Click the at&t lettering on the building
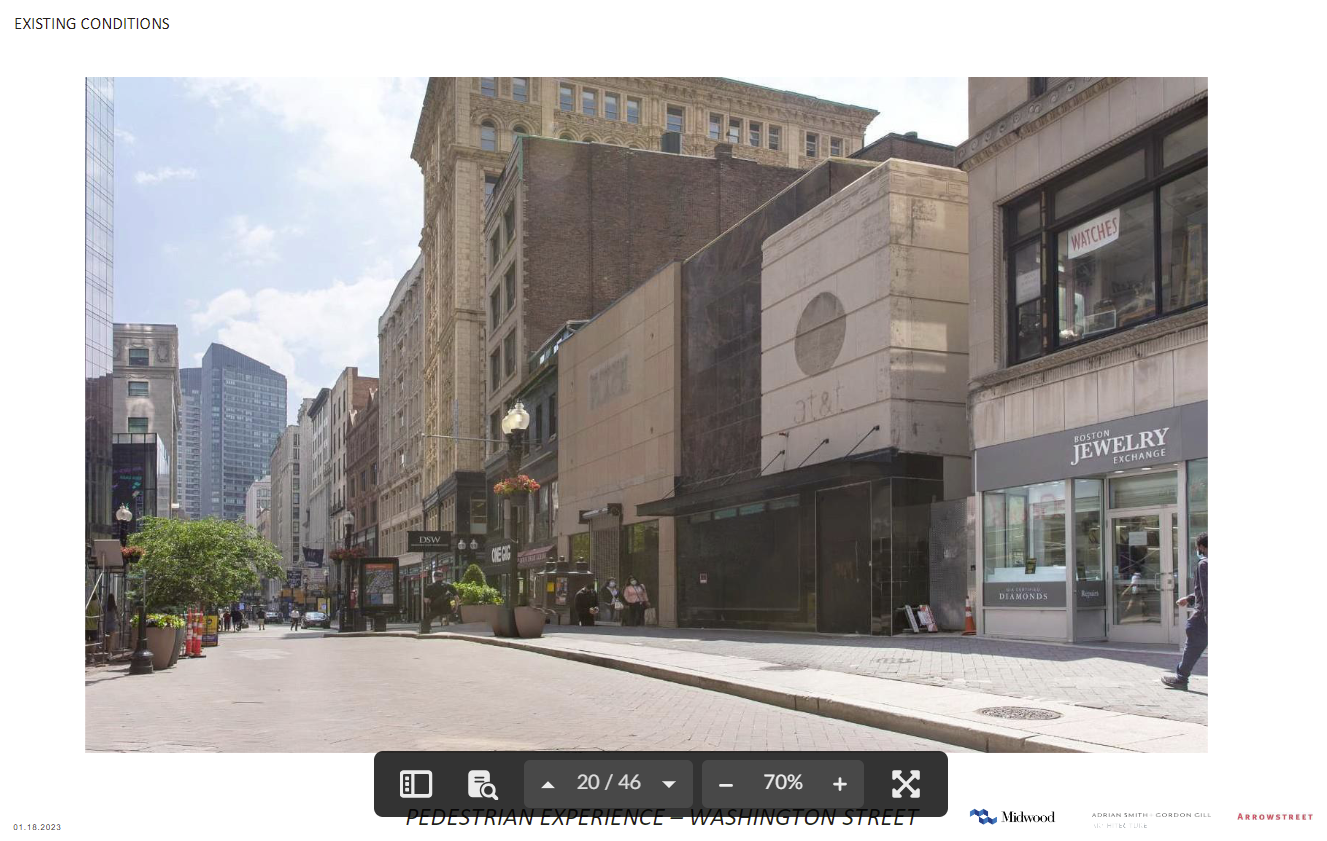Image resolution: width=1327 pixels, height=841 pixels. pyautogui.click(x=818, y=405)
